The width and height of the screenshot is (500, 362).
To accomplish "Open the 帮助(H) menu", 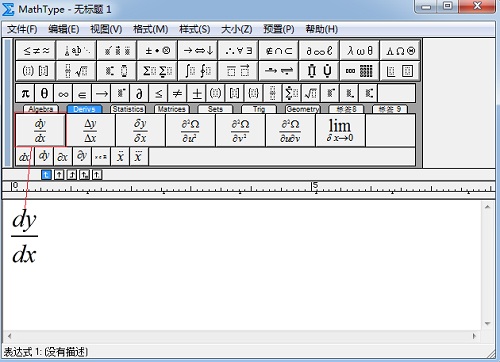I will (322, 29).
